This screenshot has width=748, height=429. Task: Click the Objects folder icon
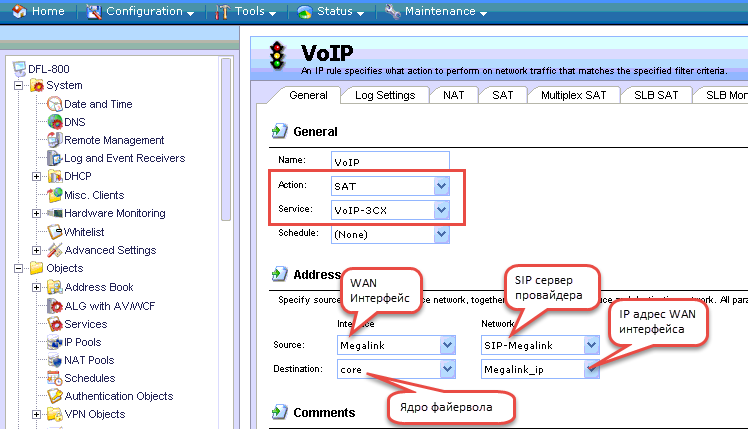tap(37, 268)
